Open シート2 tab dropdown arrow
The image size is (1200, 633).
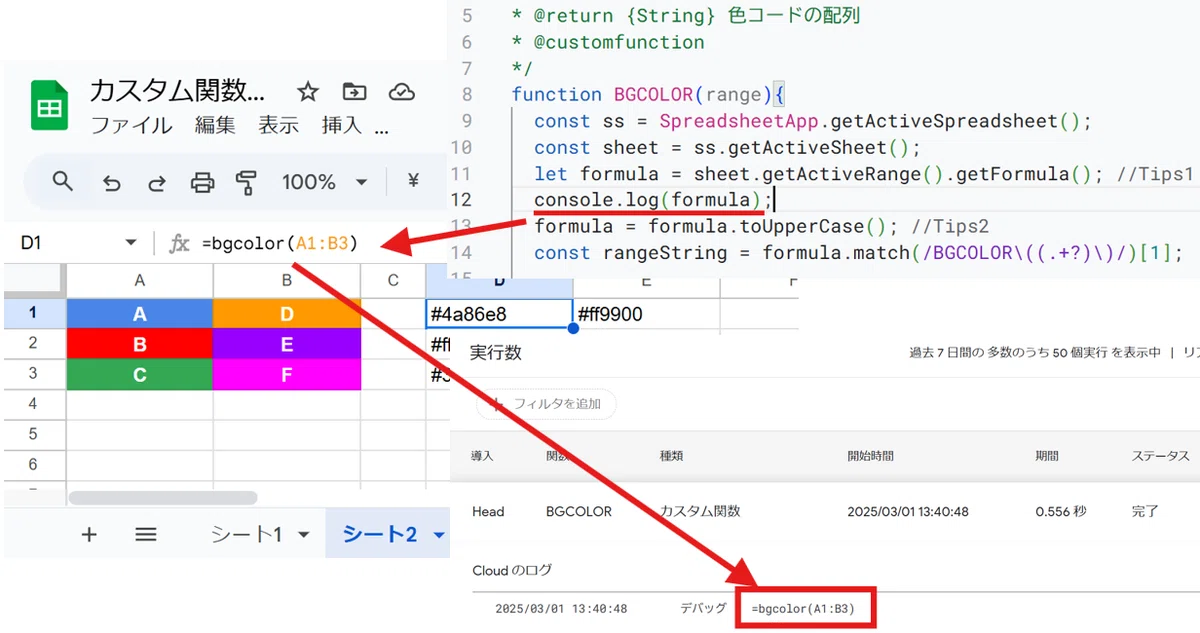point(438,536)
